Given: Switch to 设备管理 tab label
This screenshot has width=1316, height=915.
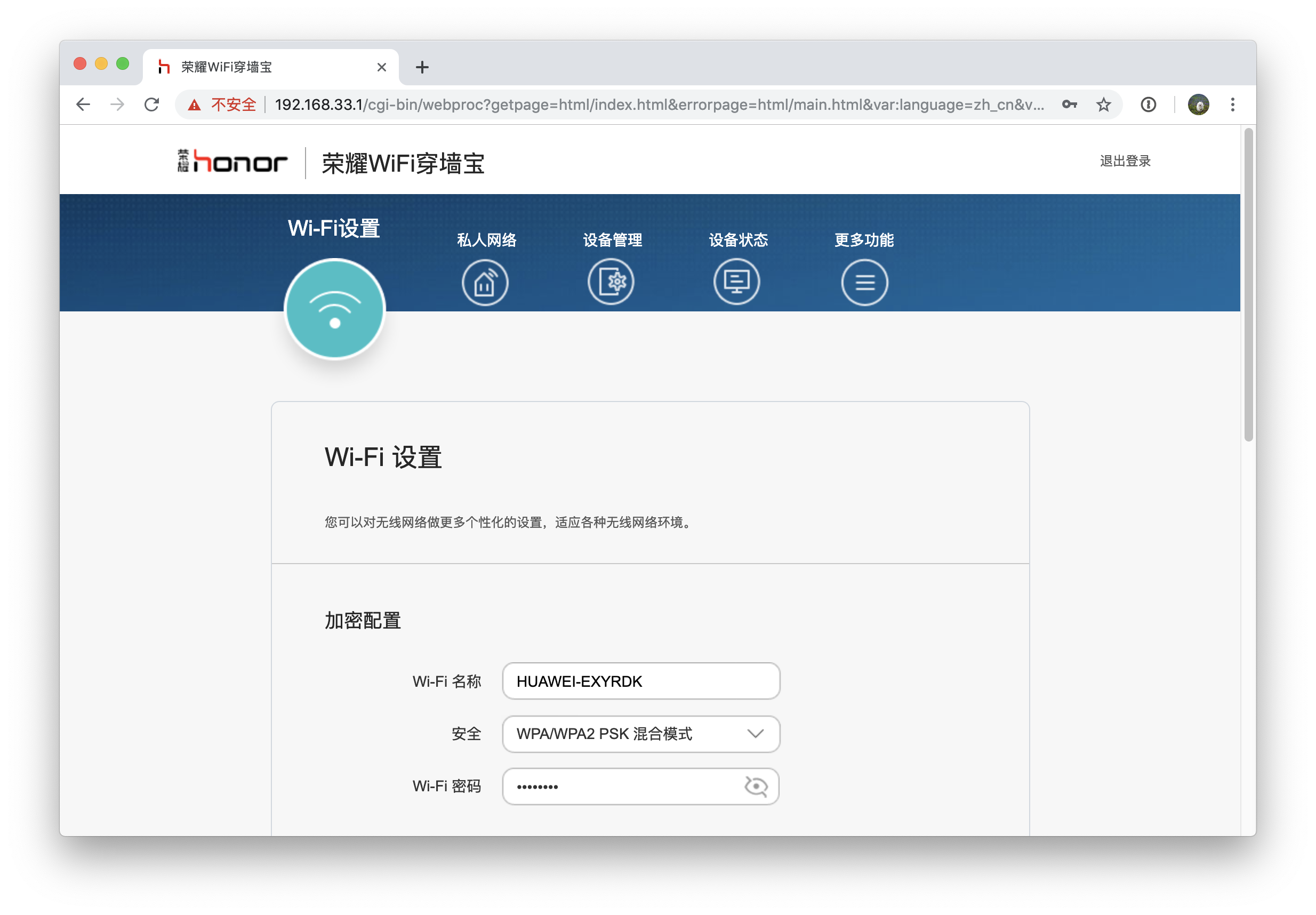Looking at the screenshot, I should (612, 239).
